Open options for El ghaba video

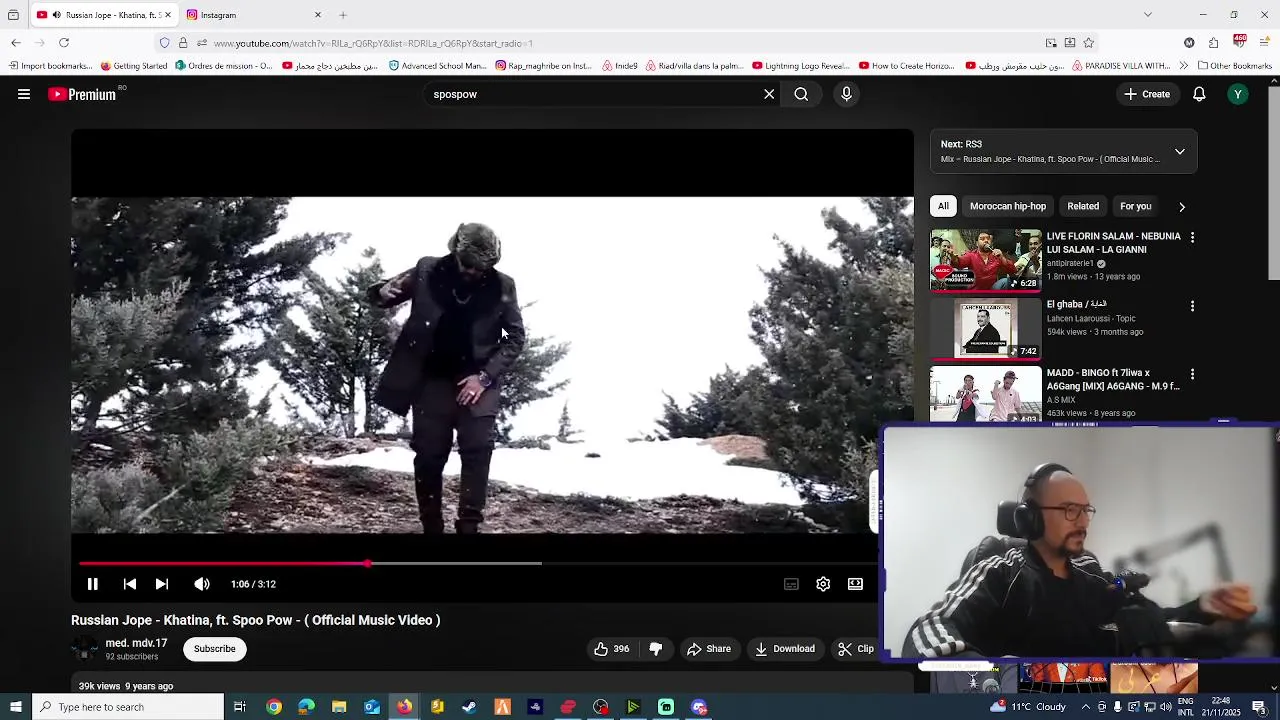coord(1192,306)
